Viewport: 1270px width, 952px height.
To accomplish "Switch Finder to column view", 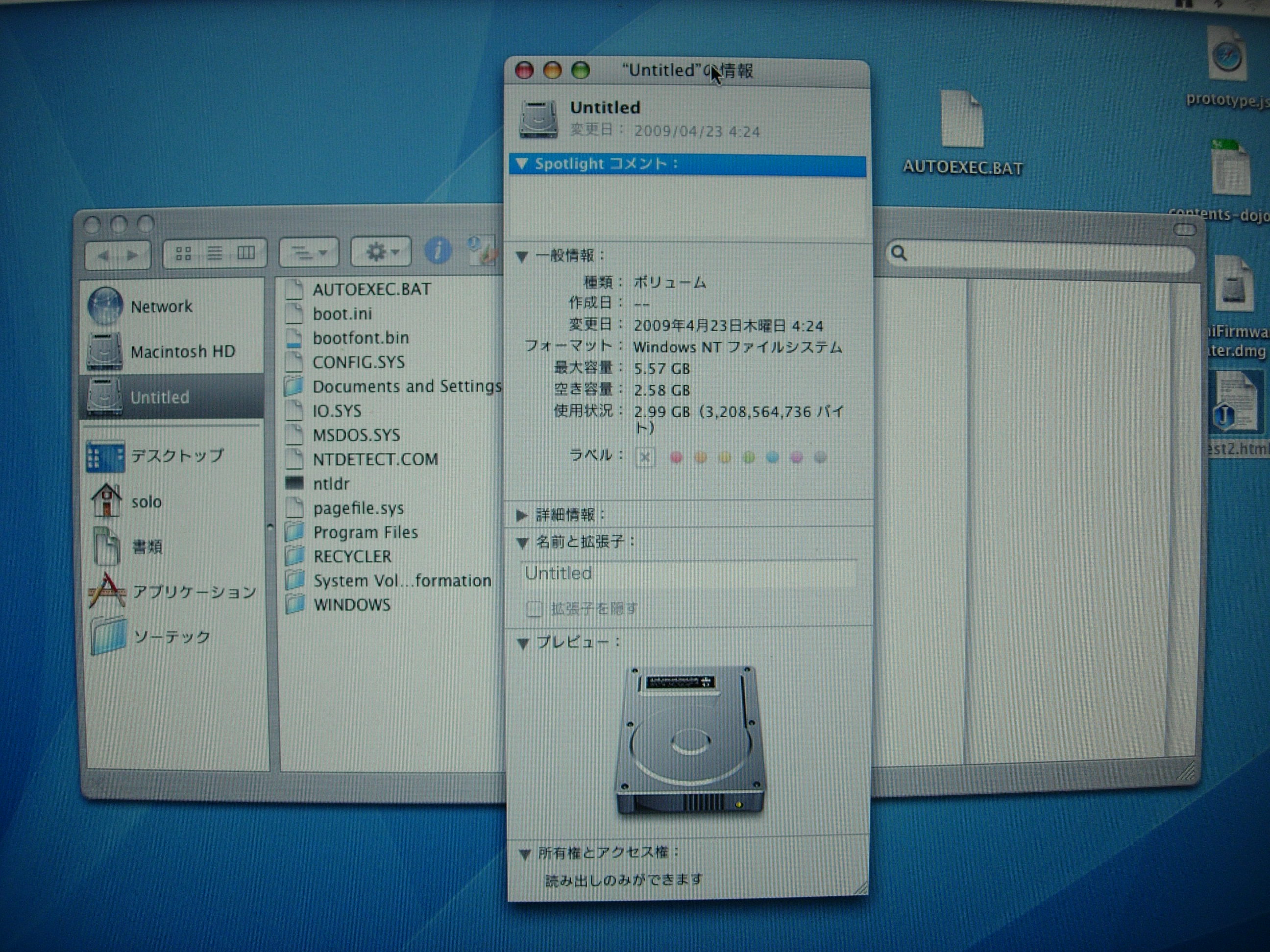I will click(x=246, y=253).
